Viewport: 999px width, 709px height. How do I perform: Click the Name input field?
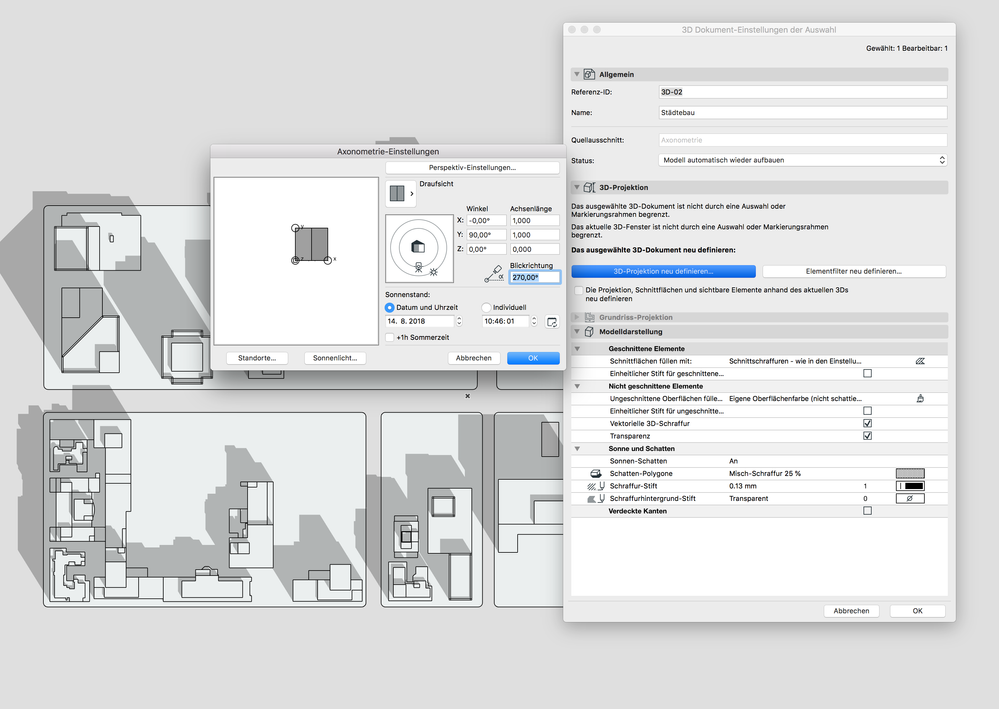[x=803, y=113]
